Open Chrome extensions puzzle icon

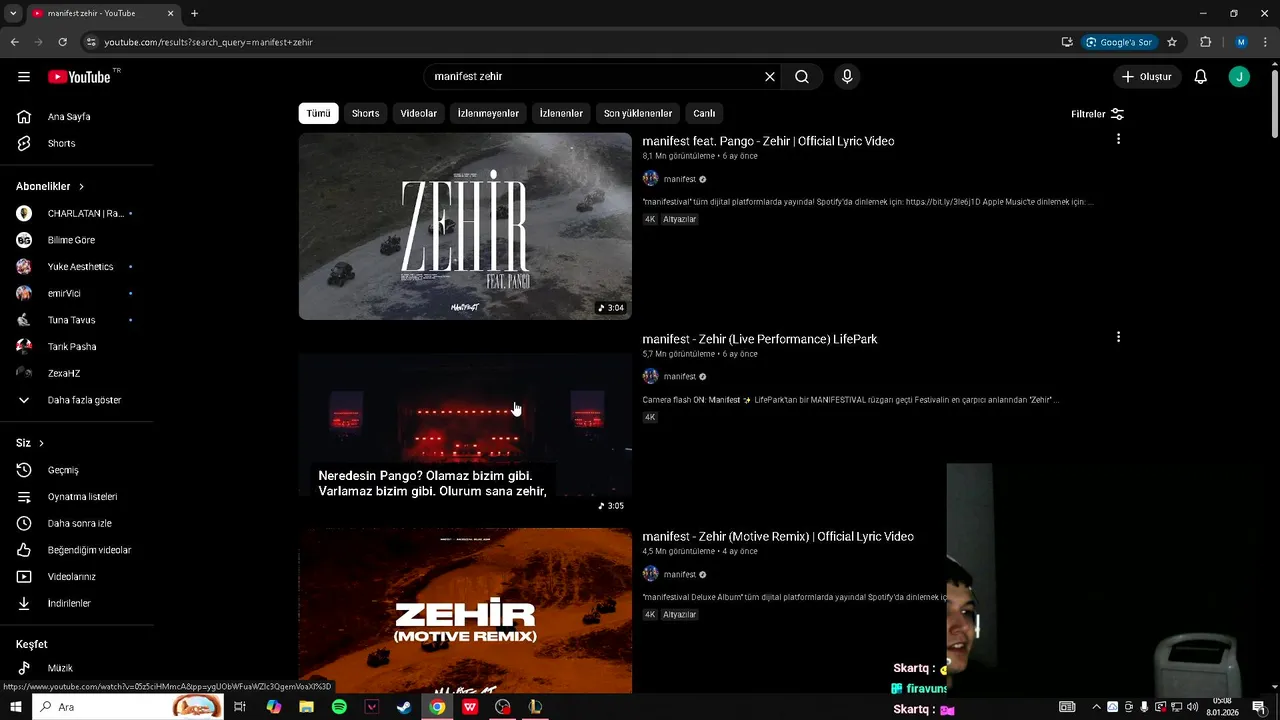[1205, 42]
